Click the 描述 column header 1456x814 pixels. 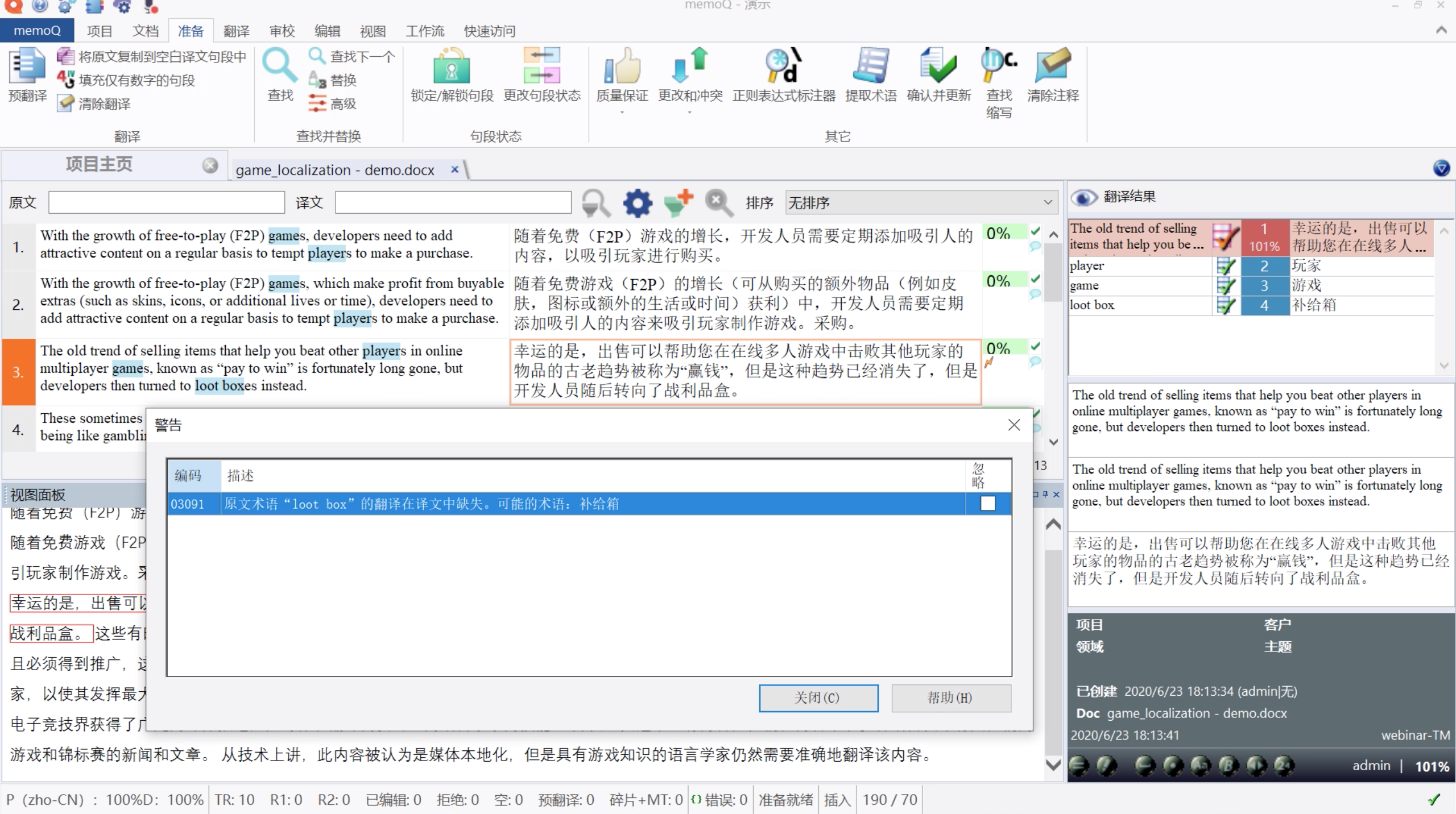point(593,476)
